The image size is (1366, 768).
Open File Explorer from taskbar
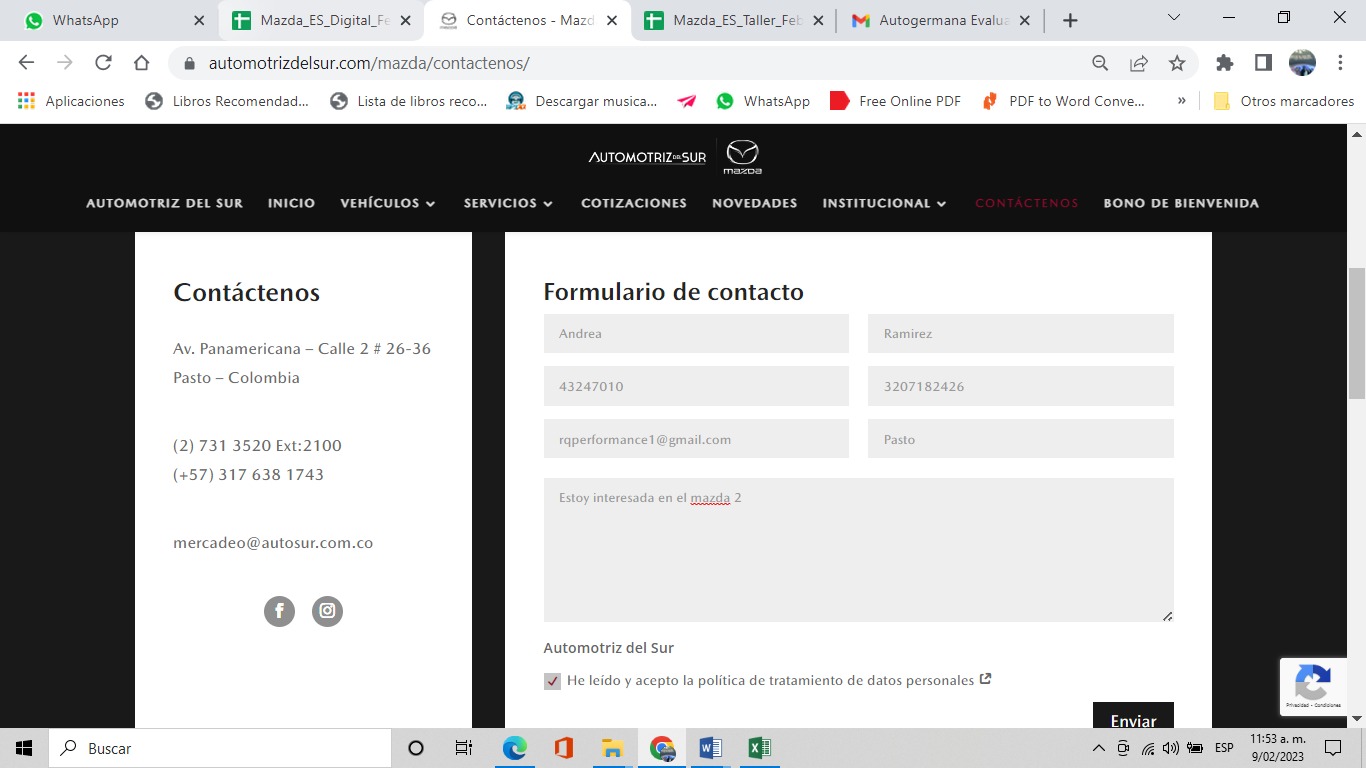point(612,748)
